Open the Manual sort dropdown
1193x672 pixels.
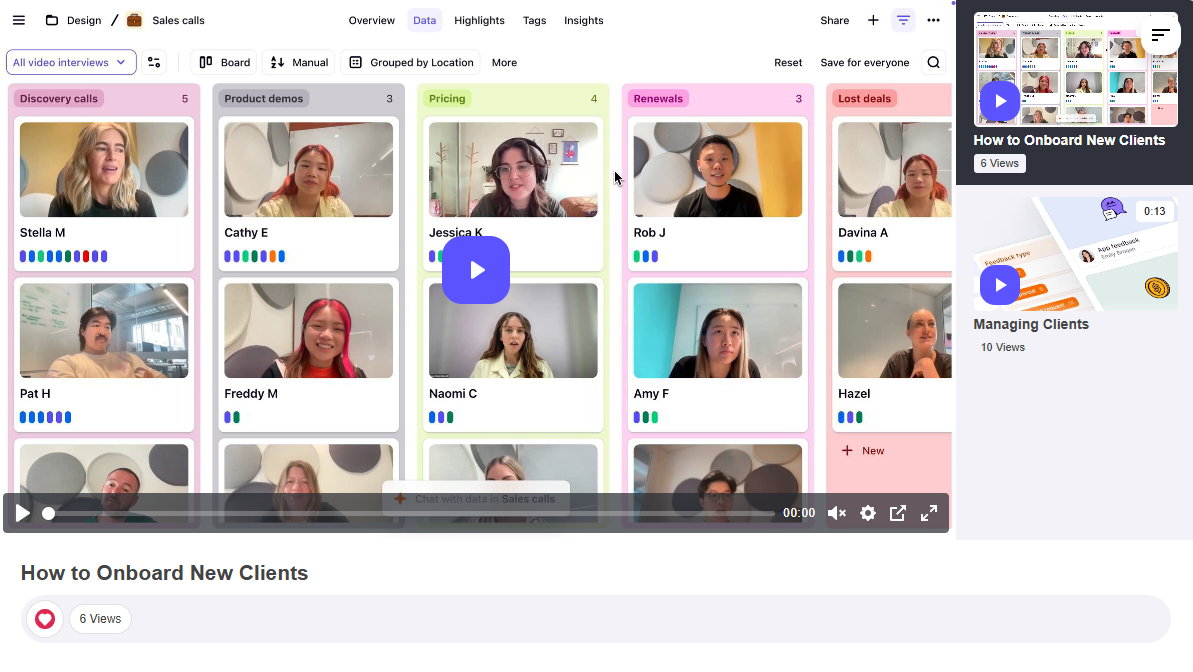click(x=298, y=62)
